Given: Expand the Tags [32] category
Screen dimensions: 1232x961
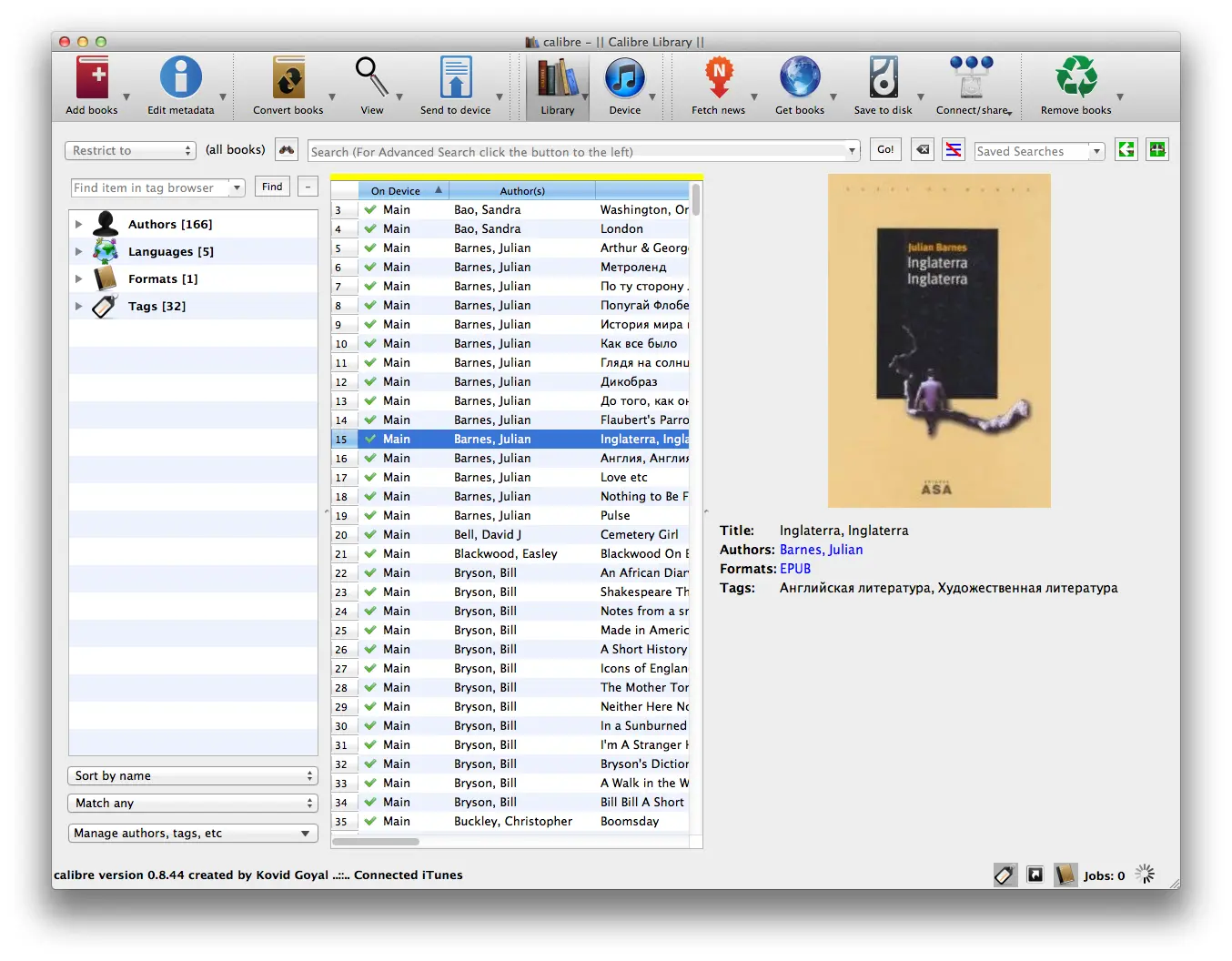Looking at the screenshot, I should 78,306.
